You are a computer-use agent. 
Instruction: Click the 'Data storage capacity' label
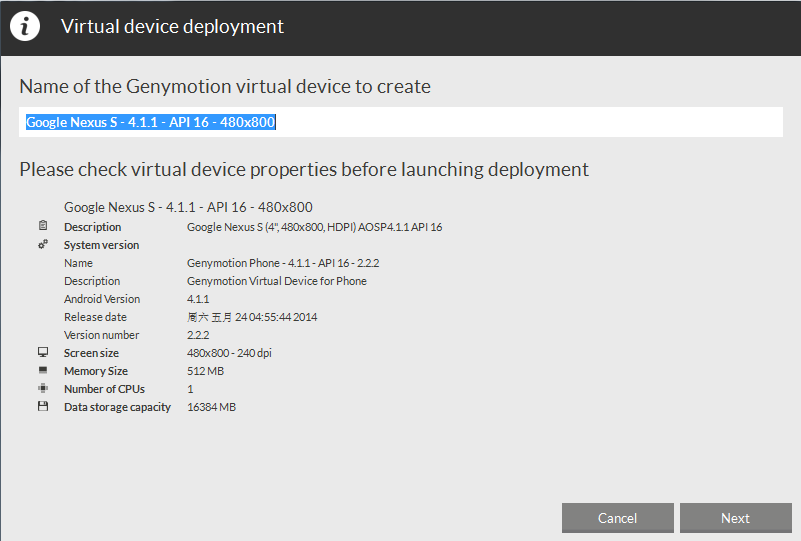[x=117, y=407]
